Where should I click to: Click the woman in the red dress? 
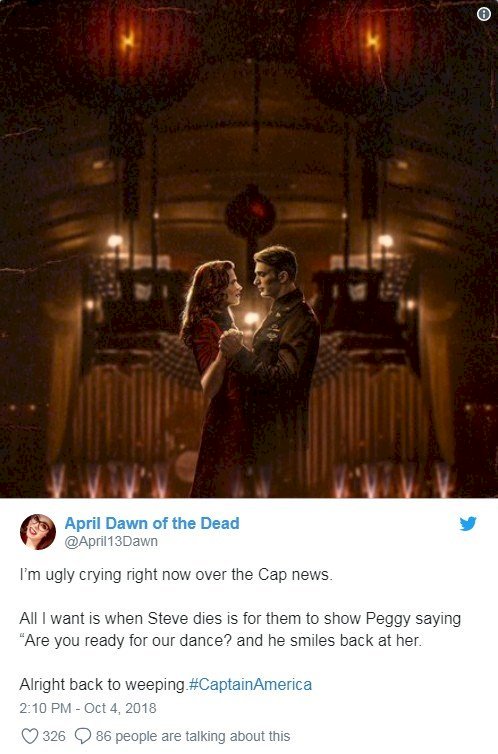tap(213, 375)
